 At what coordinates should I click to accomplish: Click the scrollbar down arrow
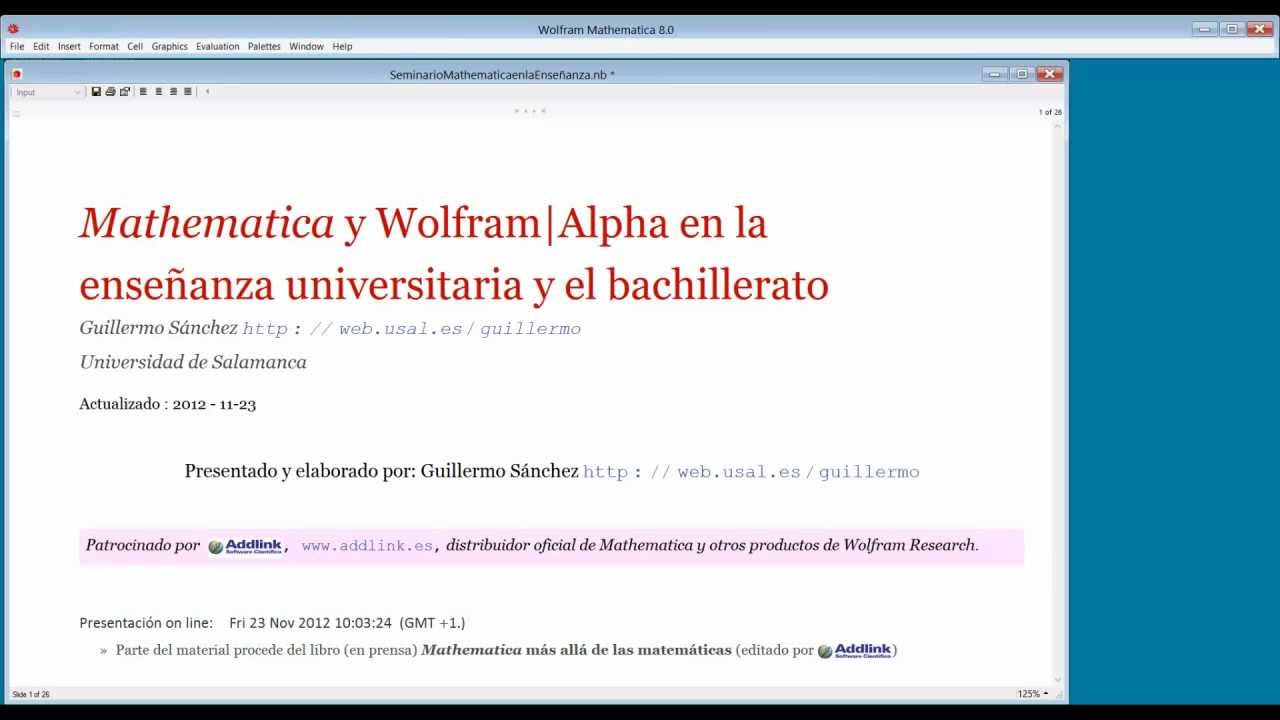click(x=1058, y=679)
